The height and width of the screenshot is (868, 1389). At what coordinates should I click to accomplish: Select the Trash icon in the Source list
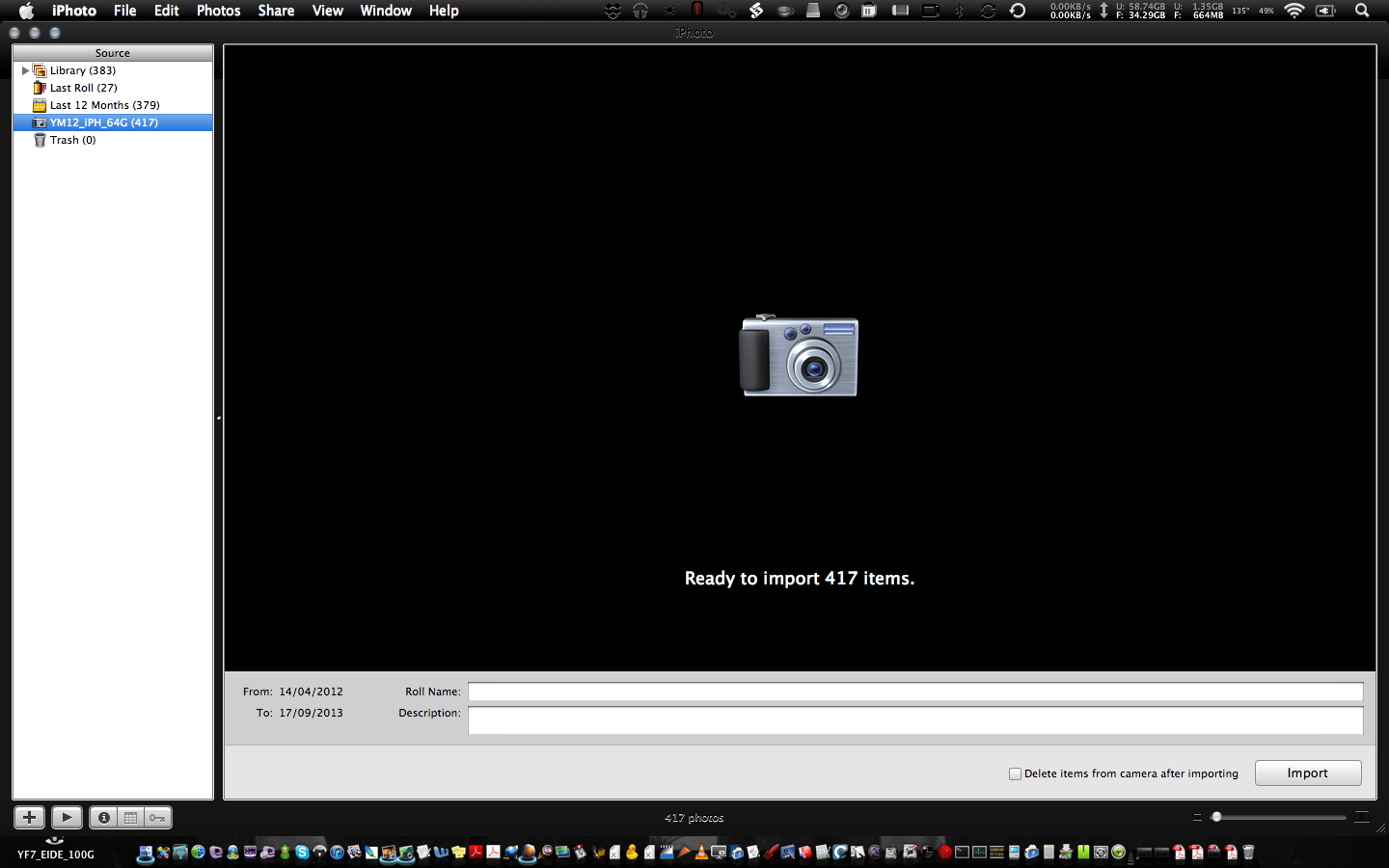[x=40, y=140]
